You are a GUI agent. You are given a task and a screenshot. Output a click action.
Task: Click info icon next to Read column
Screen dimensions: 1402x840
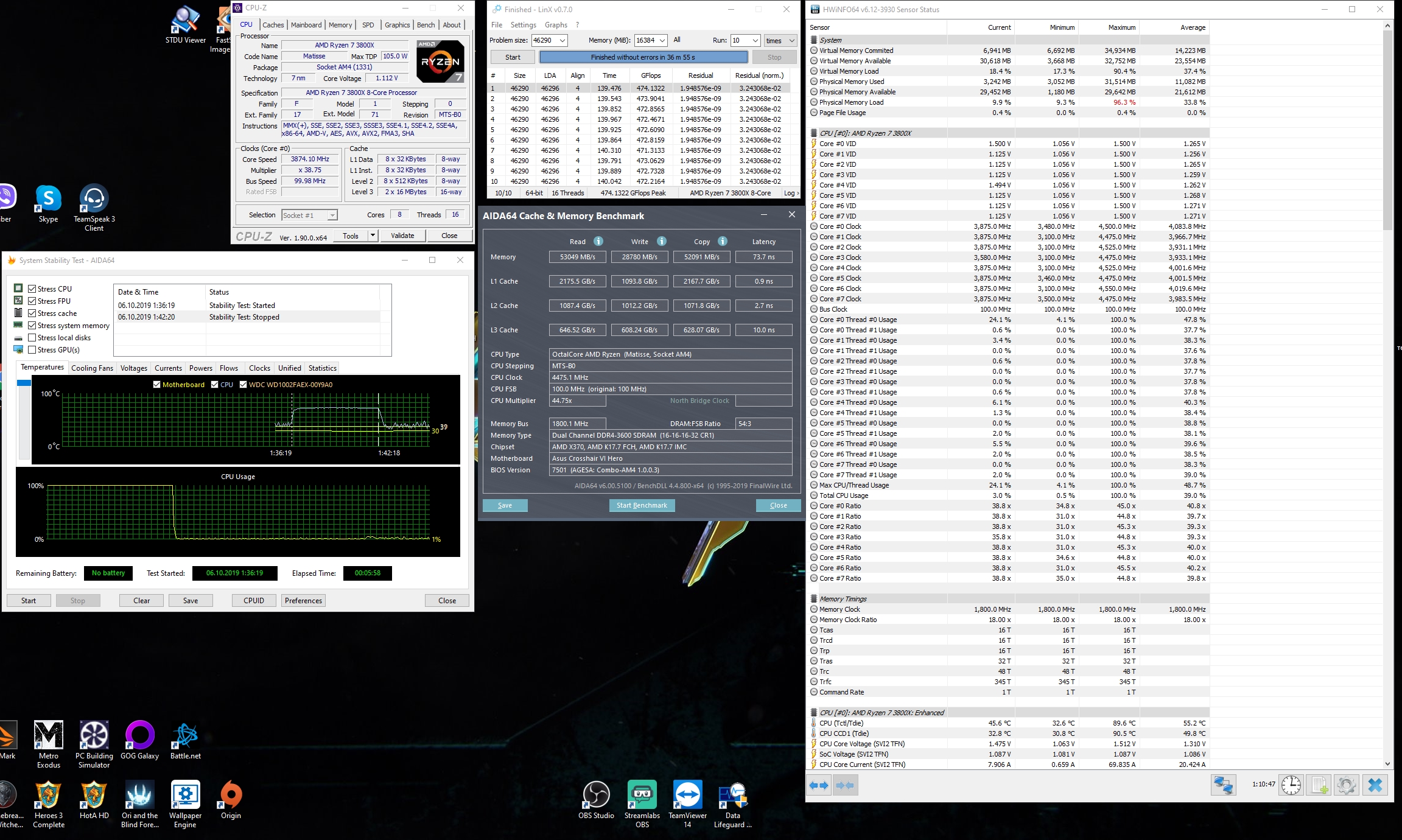598,241
